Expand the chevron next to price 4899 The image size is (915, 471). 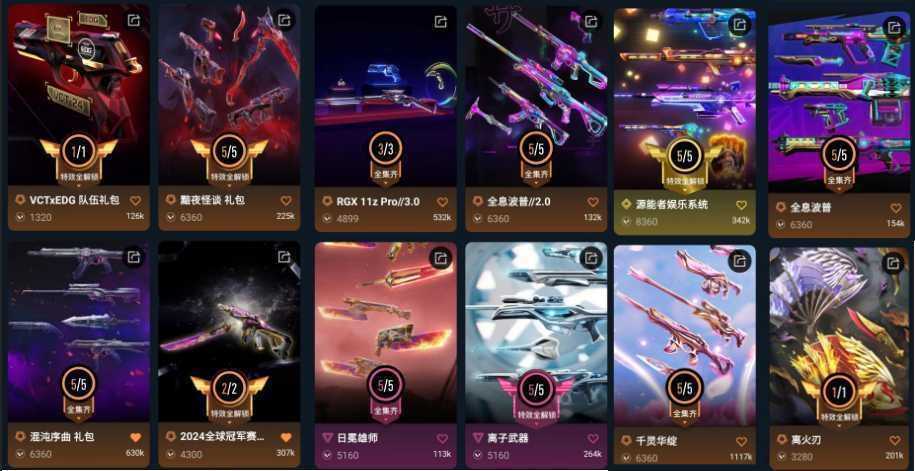tap(327, 219)
